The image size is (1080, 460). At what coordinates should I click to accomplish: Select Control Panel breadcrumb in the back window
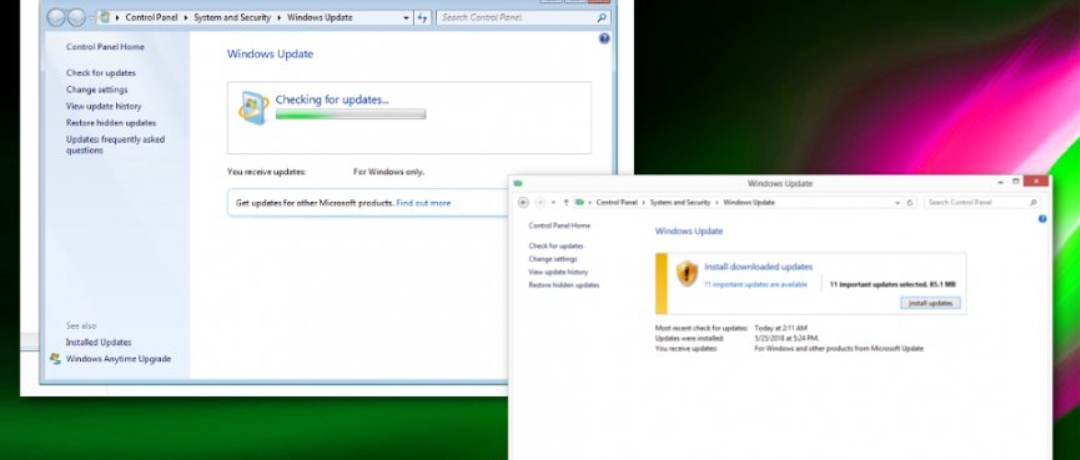[152, 18]
